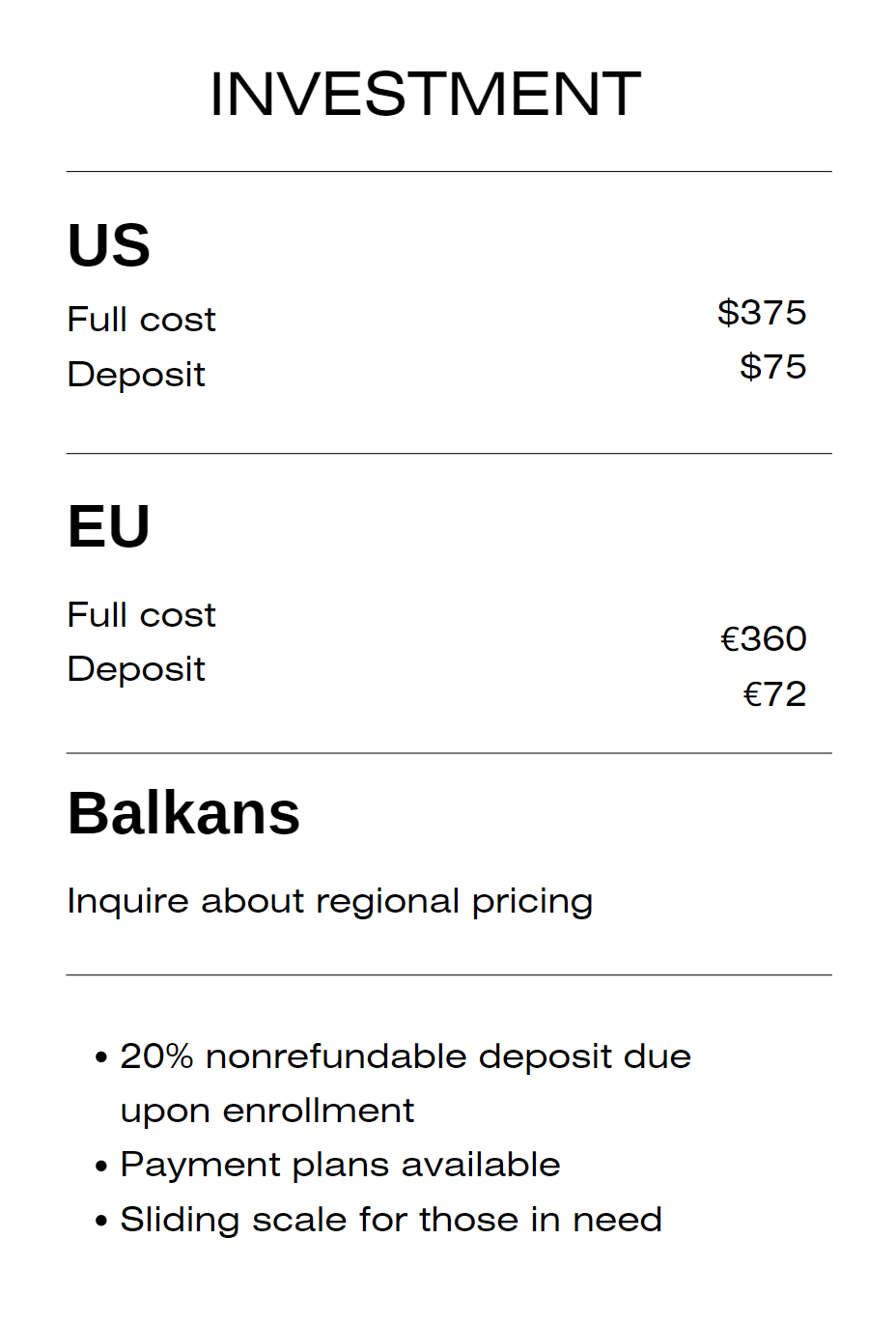896x1323 pixels.
Task: Click the EU Full cost label
Action: pyautogui.click(x=141, y=614)
